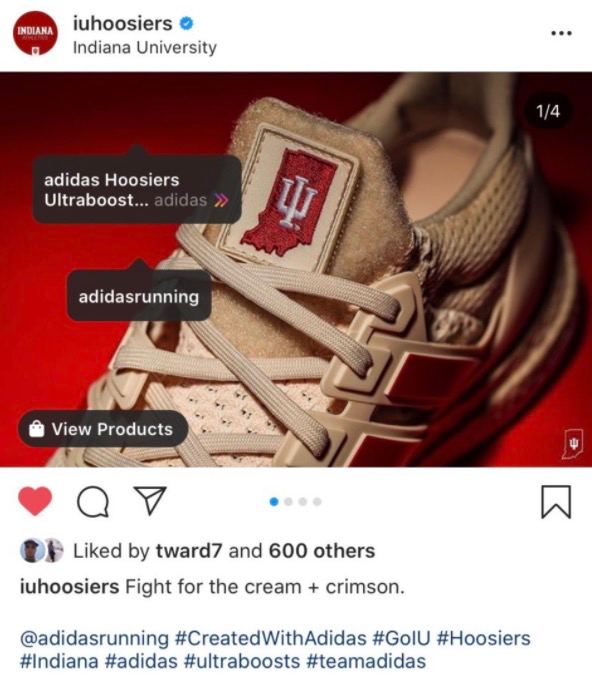Unlike the post via red heart icon
Screen dimensions: 592x674
click(x=35, y=501)
